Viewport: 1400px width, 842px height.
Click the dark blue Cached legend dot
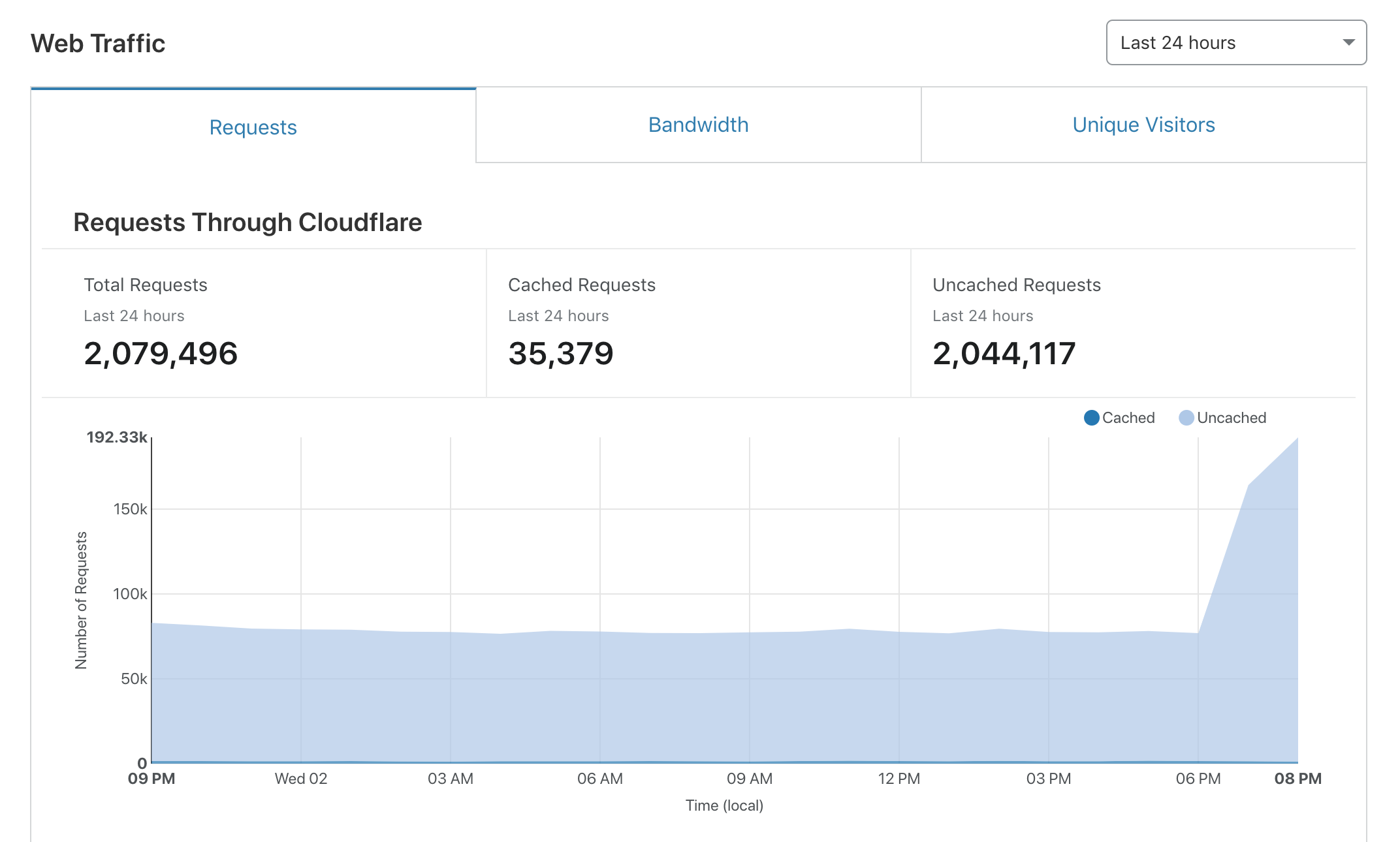[x=1091, y=418]
